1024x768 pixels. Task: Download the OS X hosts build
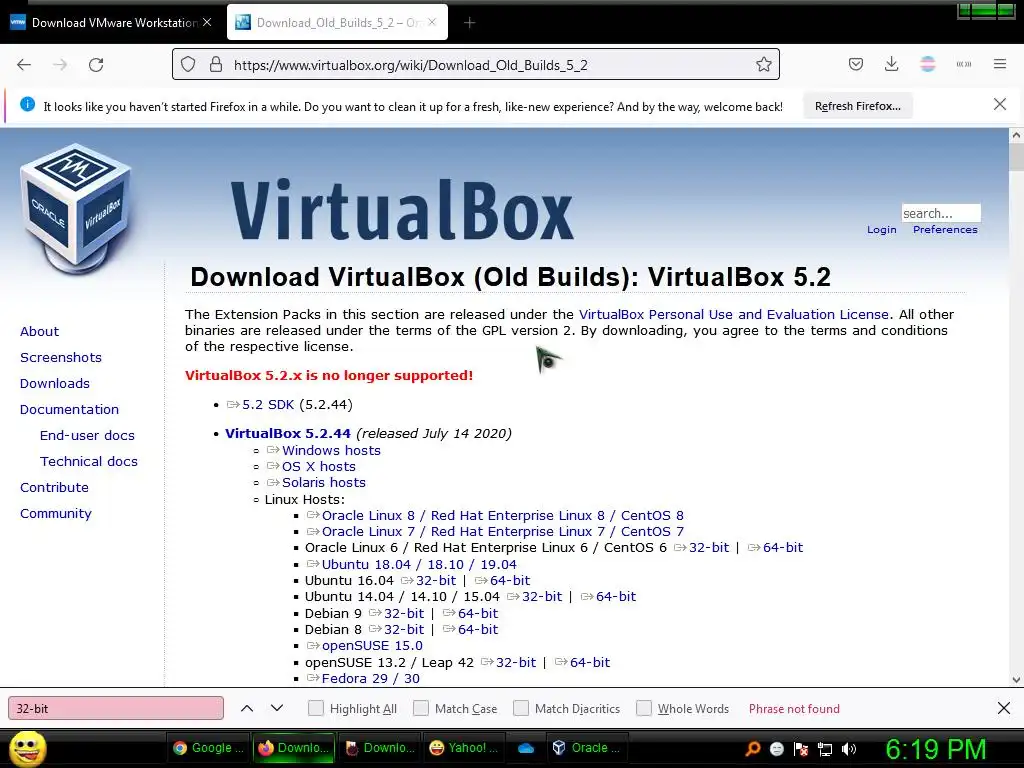pos(319,467)
